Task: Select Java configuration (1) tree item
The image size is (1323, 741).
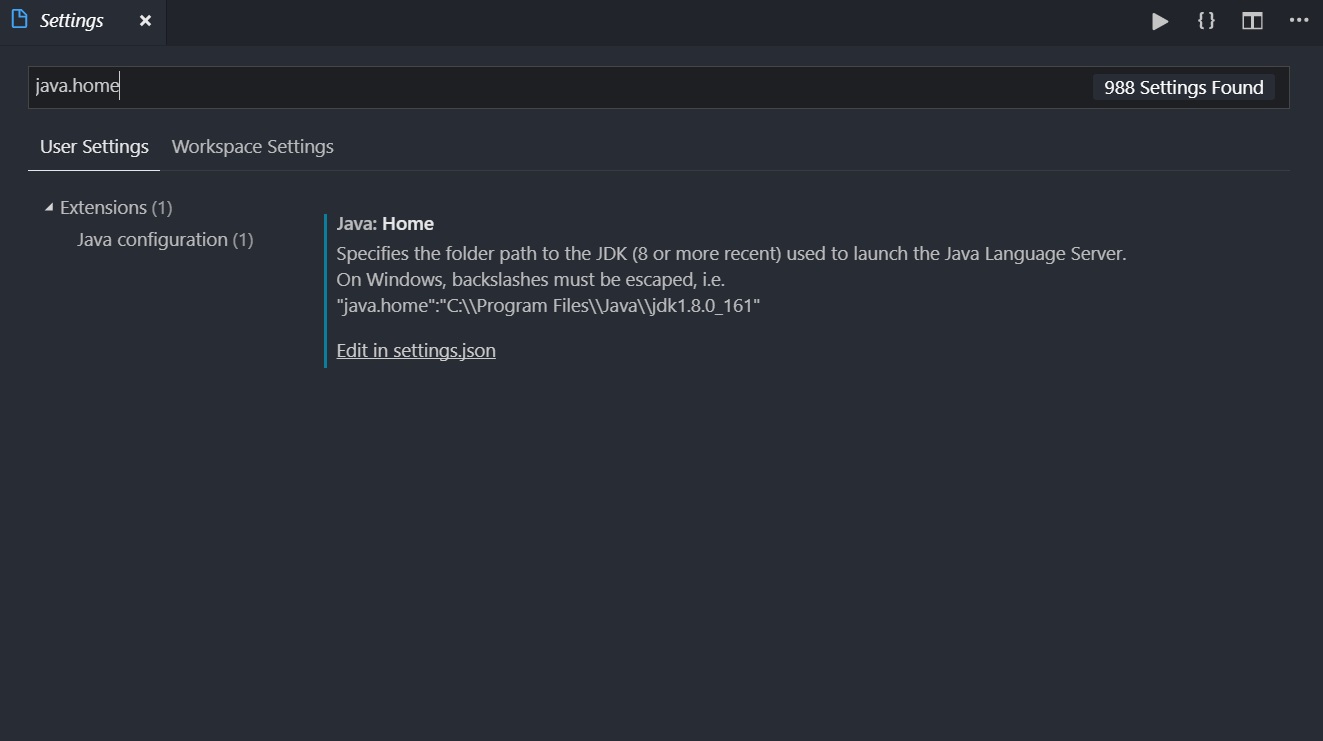Action: coord(165,240)
